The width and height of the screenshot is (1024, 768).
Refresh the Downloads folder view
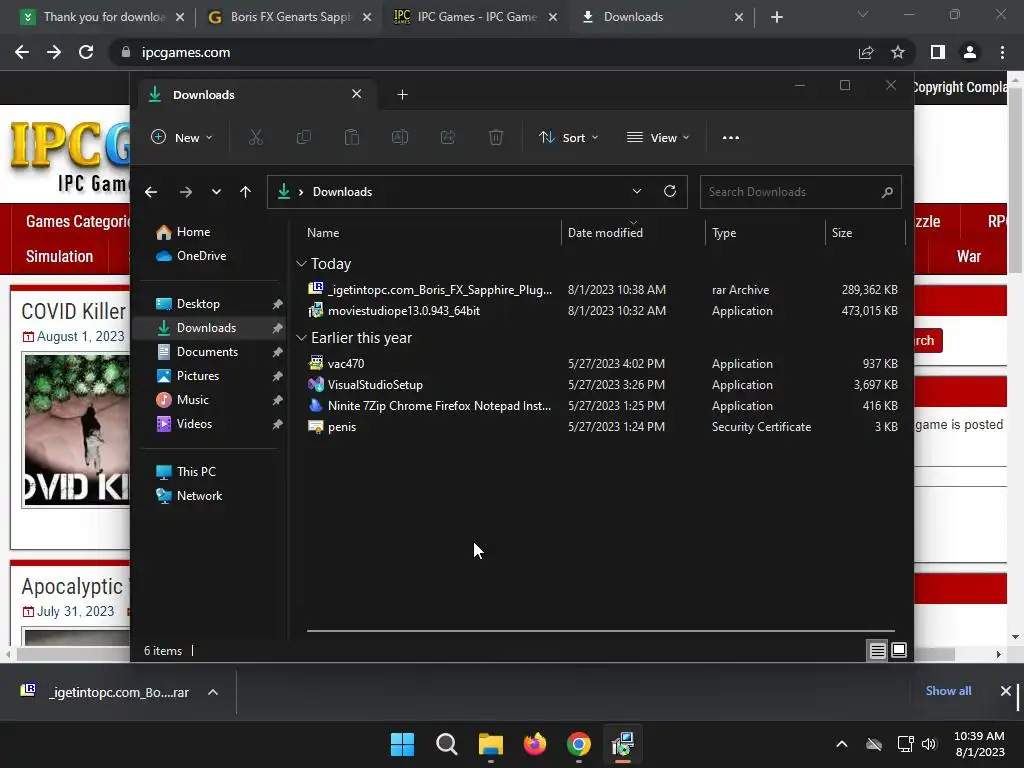(669, 191)
